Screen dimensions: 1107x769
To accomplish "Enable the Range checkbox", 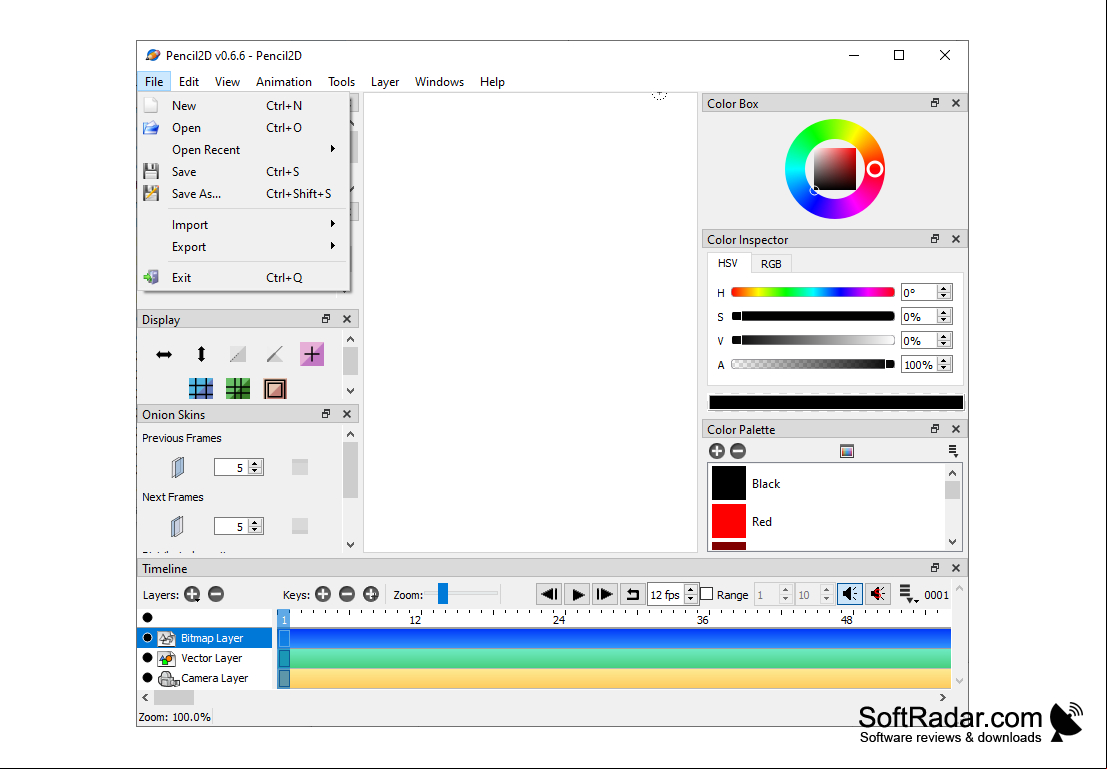I will click(707, 594).
